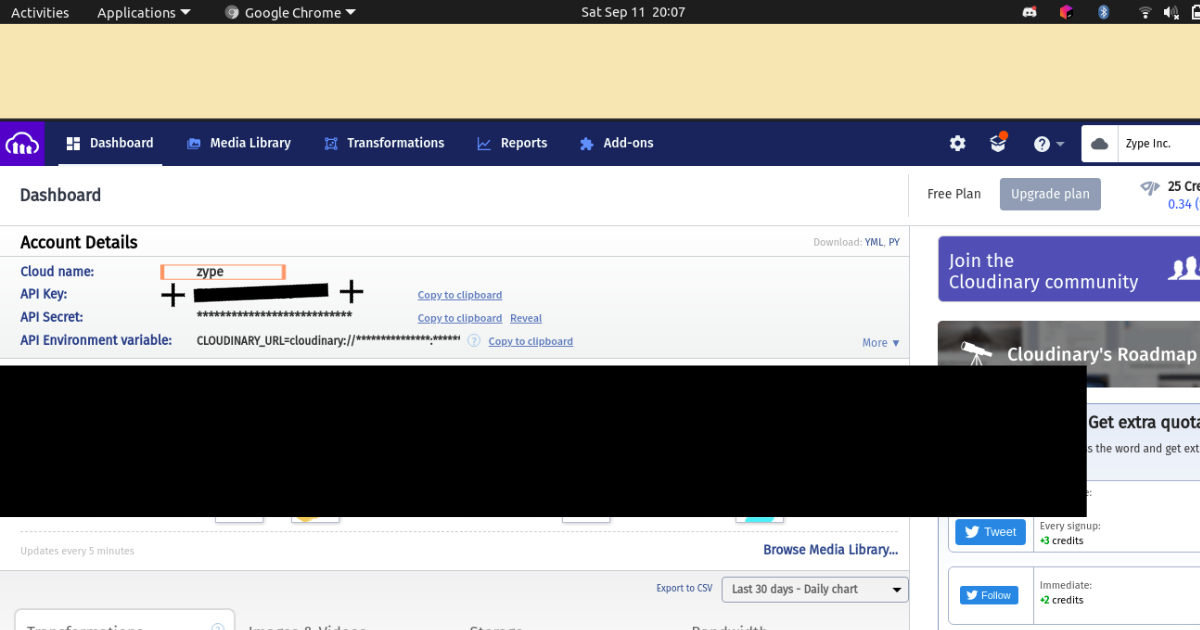Switch to the Transformations tab in navbar
This screenshot has height=630, width=1200.
[384, 143]
